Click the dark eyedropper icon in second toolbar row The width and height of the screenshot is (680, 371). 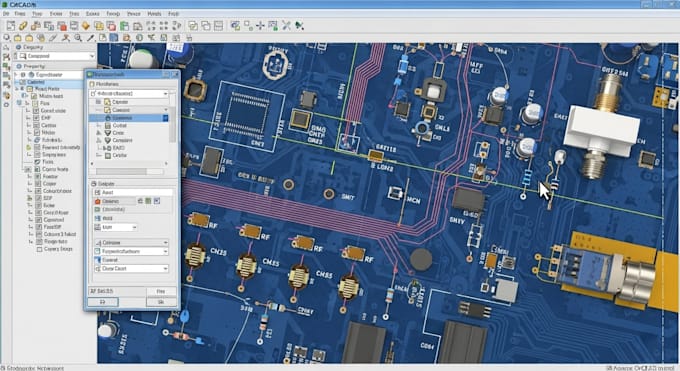point(90,38)
